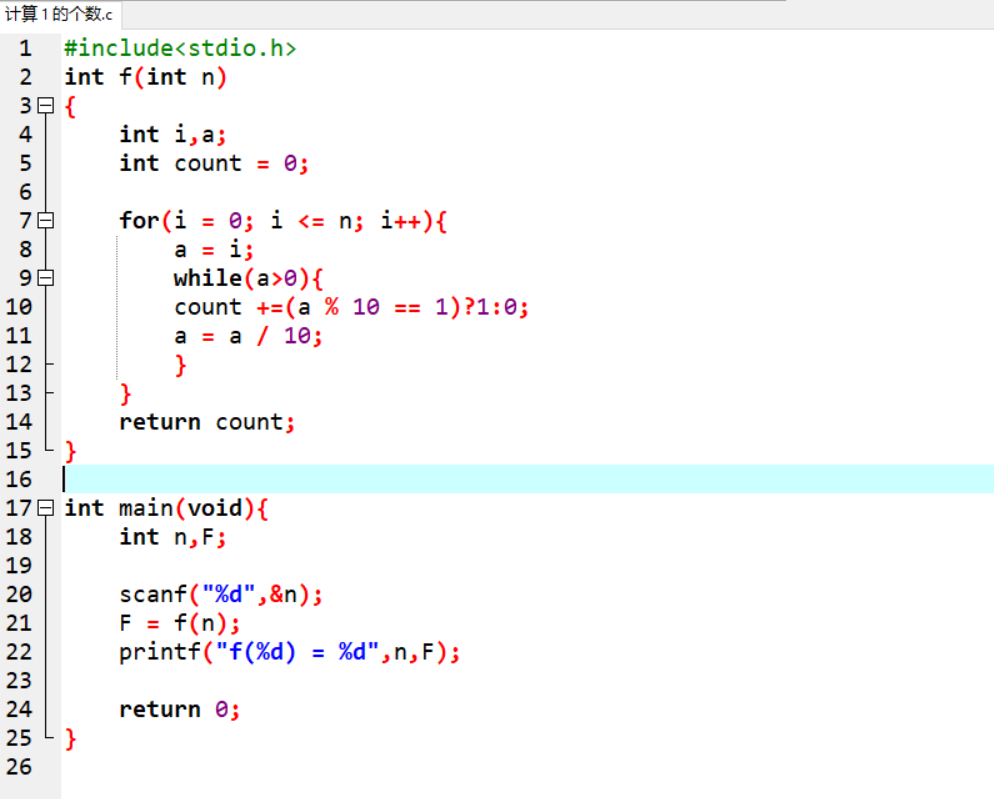Screen dimensions: 994x799
Task: Click line number 26 in the gutter
Action: pos(18,767)
